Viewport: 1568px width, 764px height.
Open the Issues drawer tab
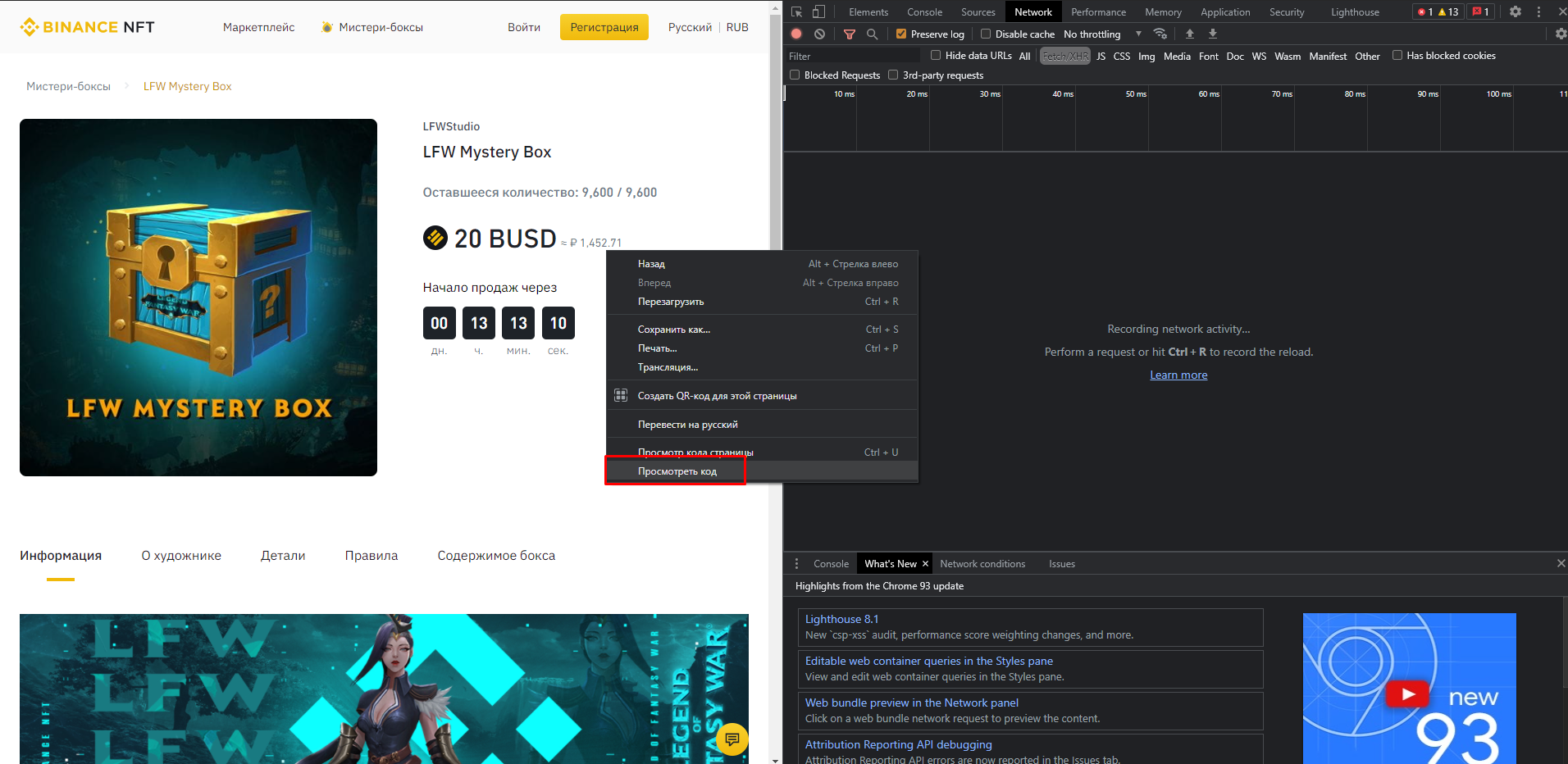(x=1062, y=564)
